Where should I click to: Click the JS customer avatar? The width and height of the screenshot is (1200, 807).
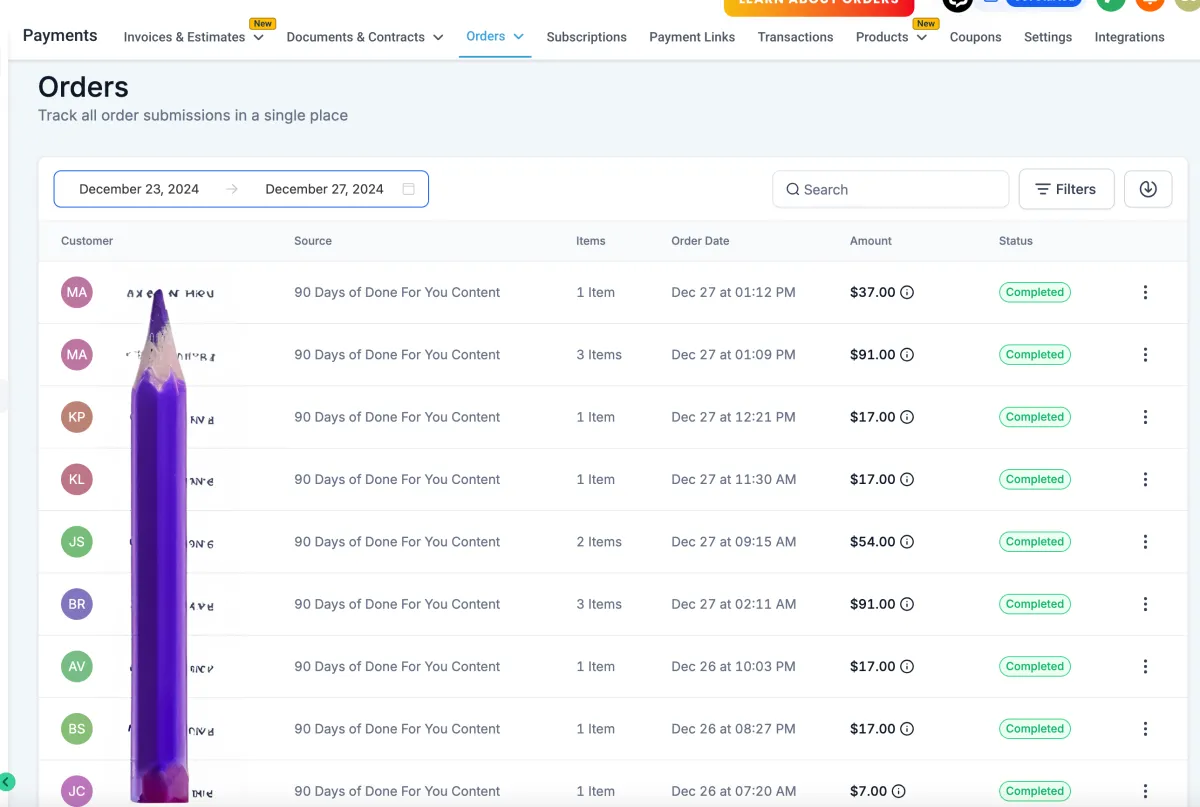point(77,542)
